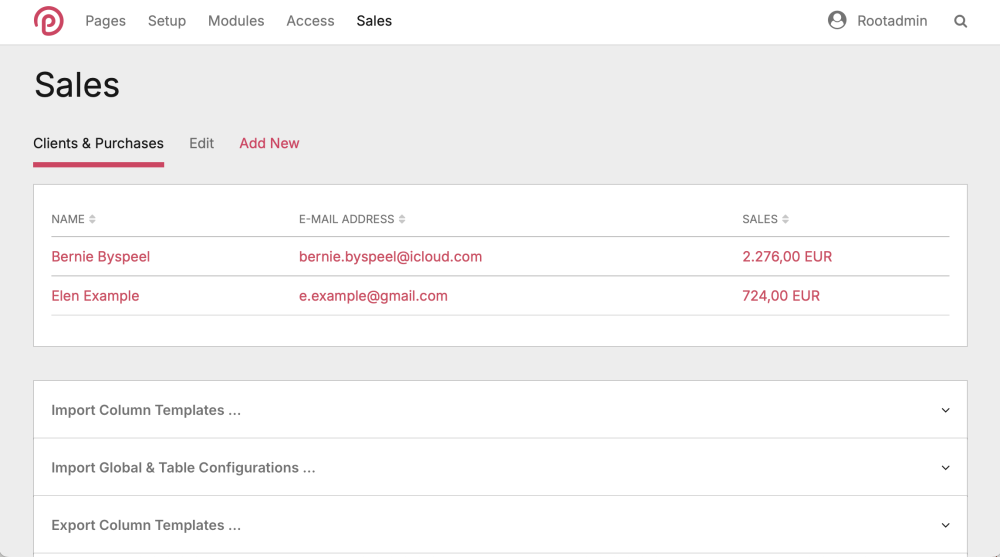Open client Bernie Byspeel

(100, 257)
